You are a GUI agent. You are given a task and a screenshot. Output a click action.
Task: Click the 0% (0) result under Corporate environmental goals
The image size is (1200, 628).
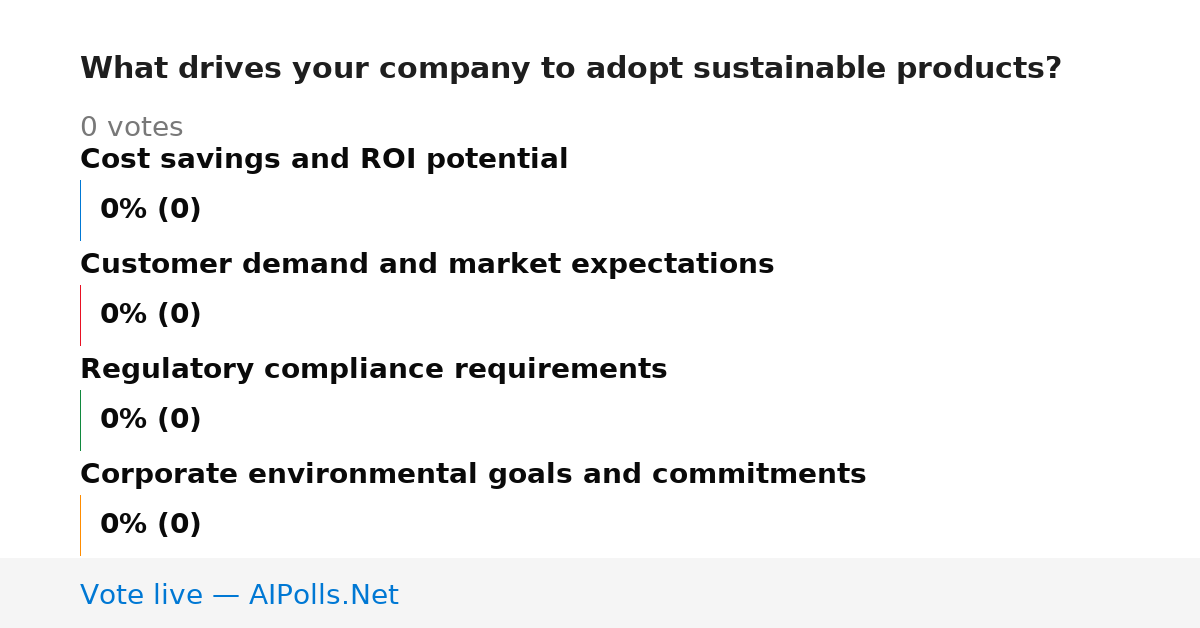click(151, 525)
